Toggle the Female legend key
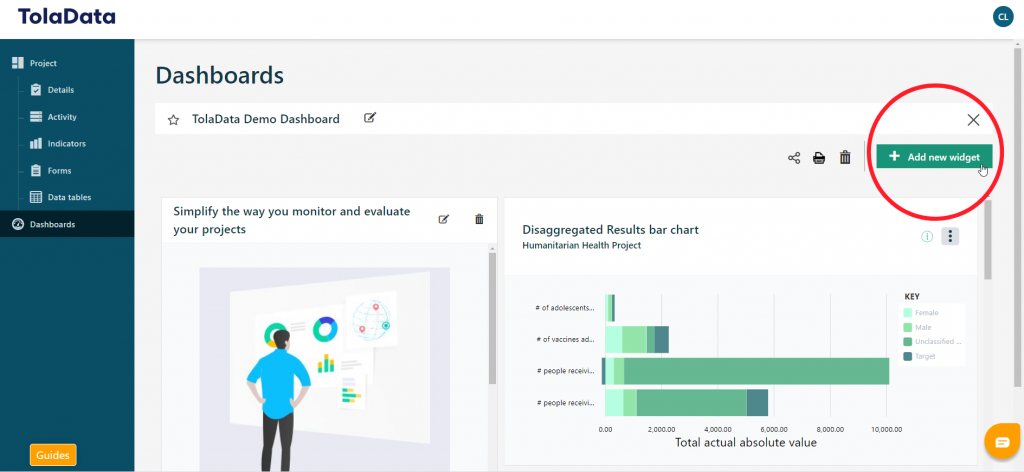The image size is (1024, 472). click(x=921, y=313)
